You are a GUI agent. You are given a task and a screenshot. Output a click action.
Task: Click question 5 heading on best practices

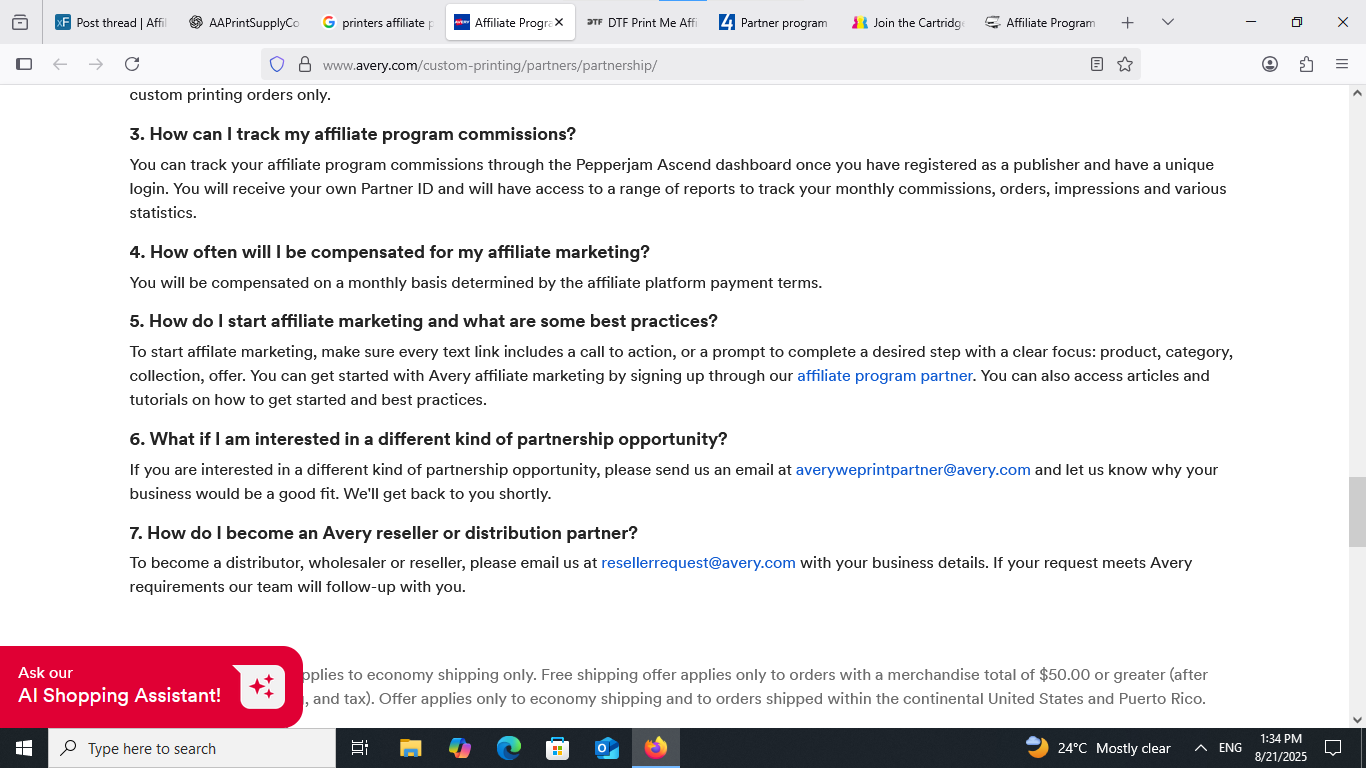click(424, 321)
